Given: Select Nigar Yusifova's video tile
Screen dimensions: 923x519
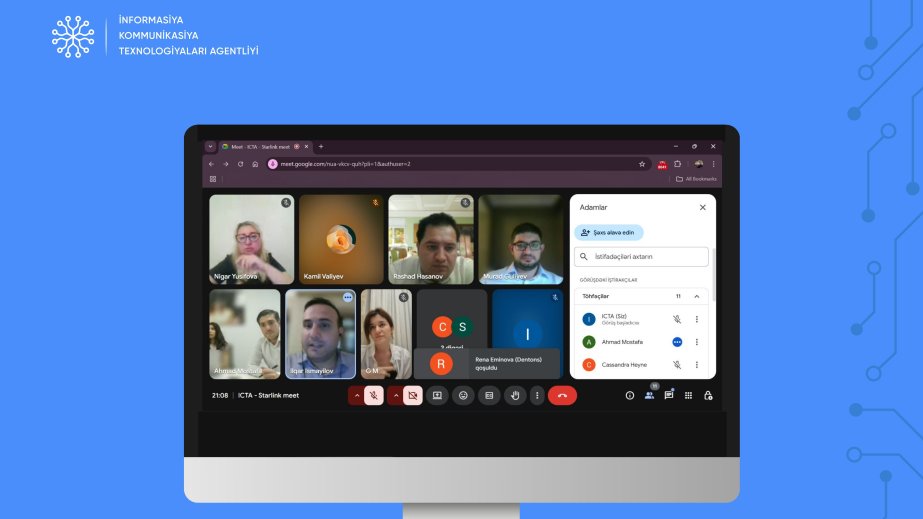Looking at the screenshot, I should click(251, 239).
